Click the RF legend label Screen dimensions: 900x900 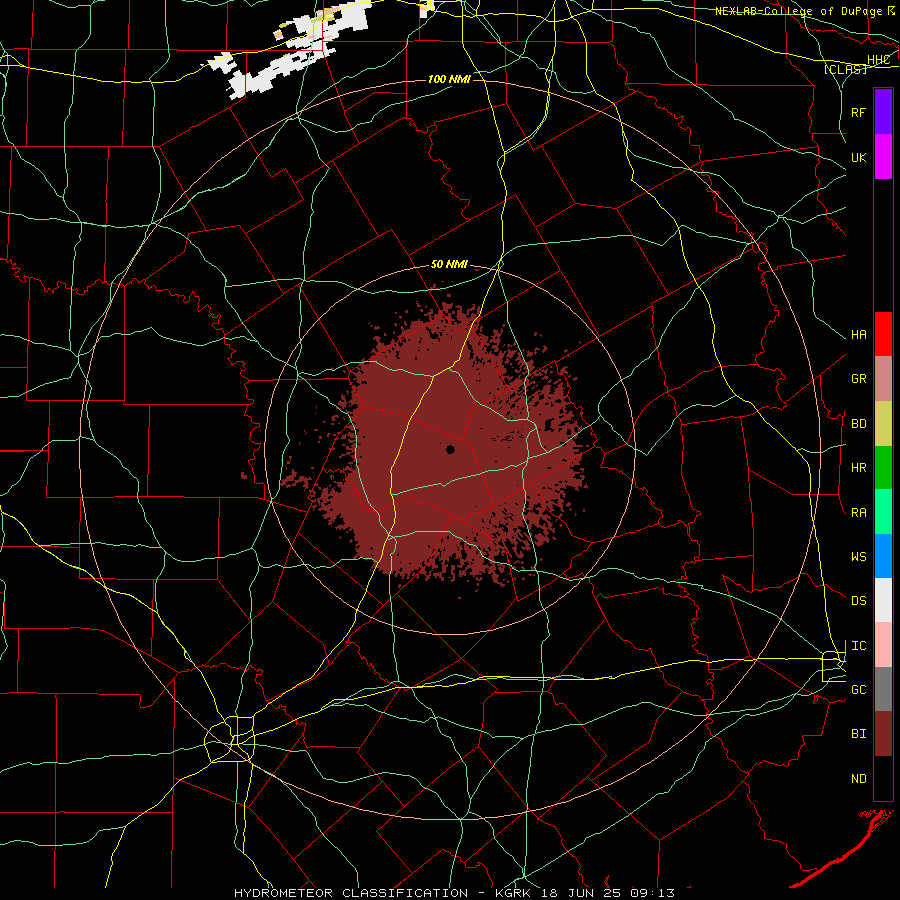[x=858, y=112]
